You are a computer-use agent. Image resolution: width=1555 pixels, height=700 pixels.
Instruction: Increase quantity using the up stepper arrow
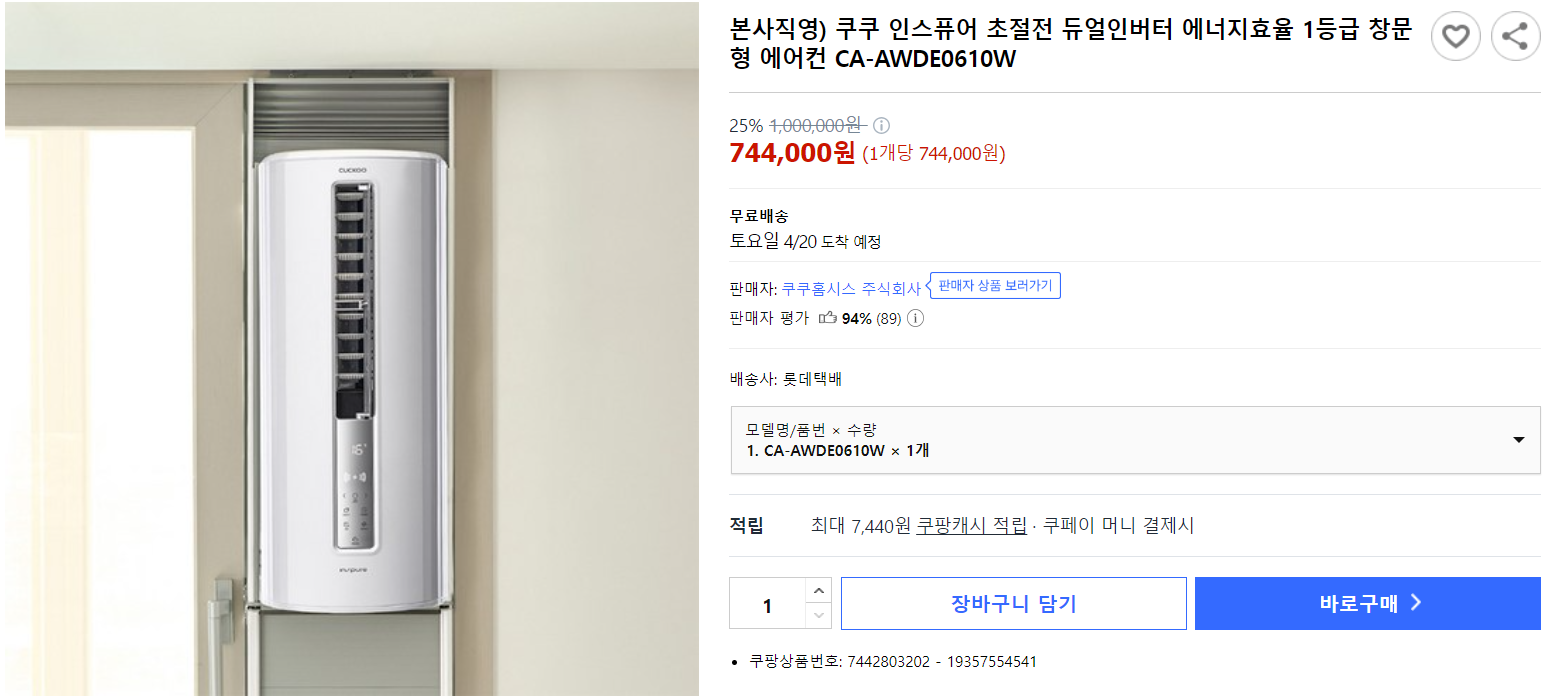point(819,590)
